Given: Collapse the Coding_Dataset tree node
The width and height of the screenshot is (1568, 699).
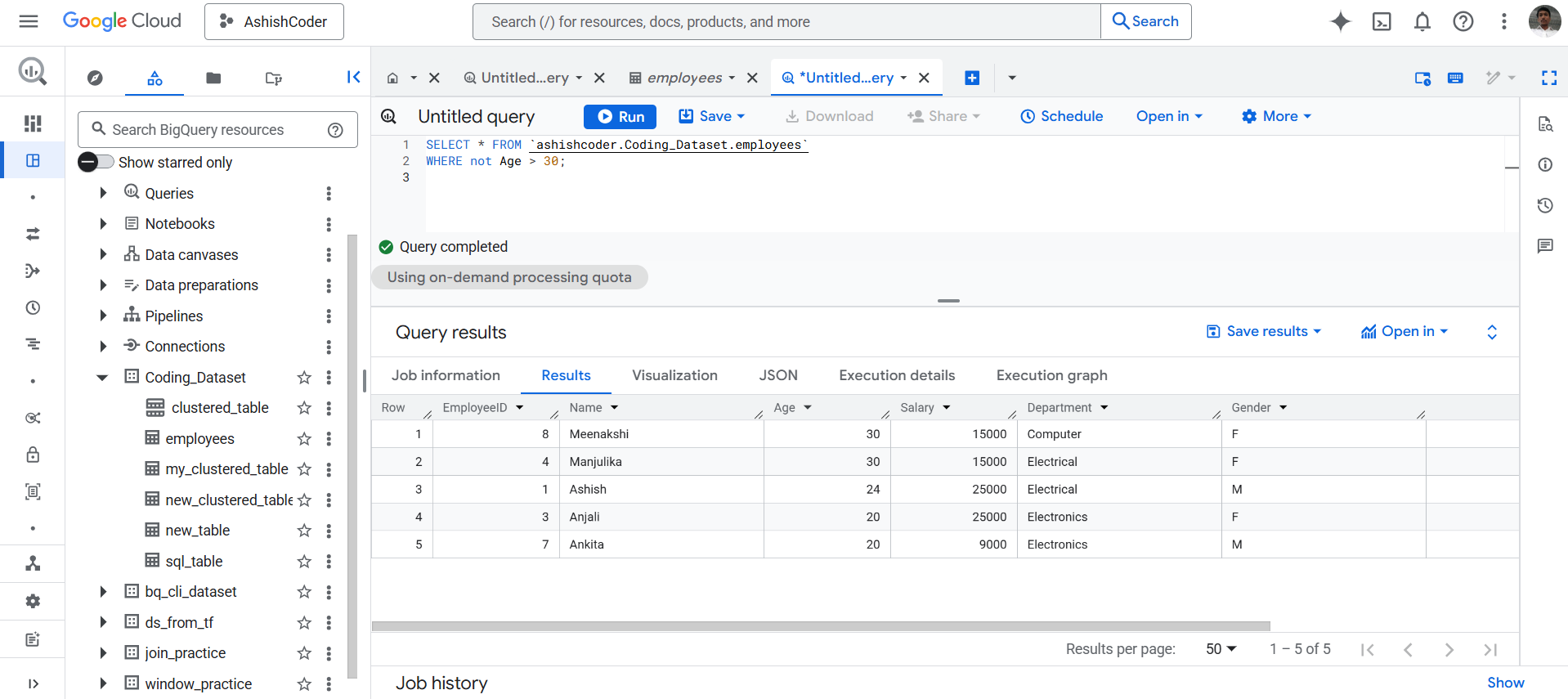Looking at the screenshot, I should tap(102, 378).
